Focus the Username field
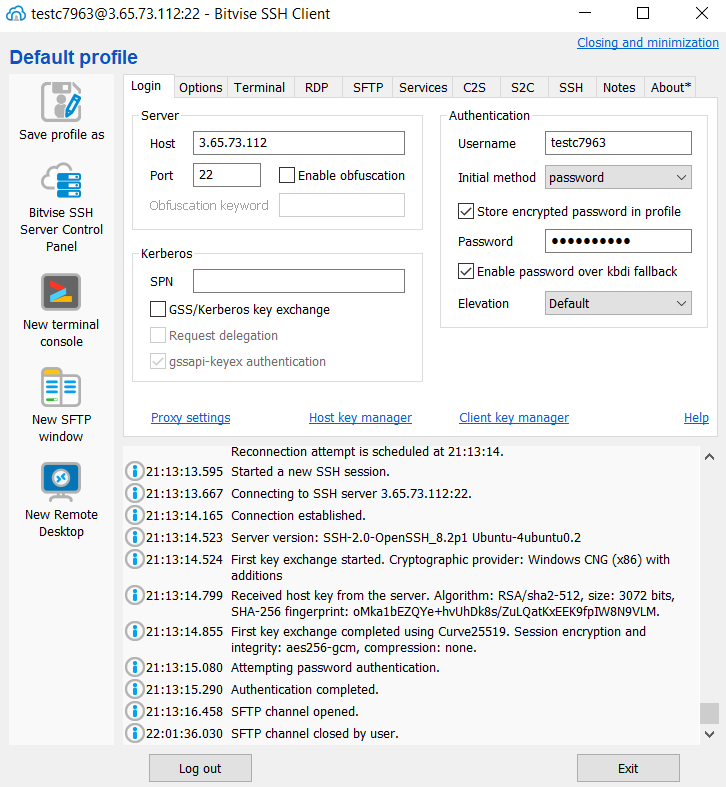This screenshot has width=726, height=787. click(x=618, y=143)
